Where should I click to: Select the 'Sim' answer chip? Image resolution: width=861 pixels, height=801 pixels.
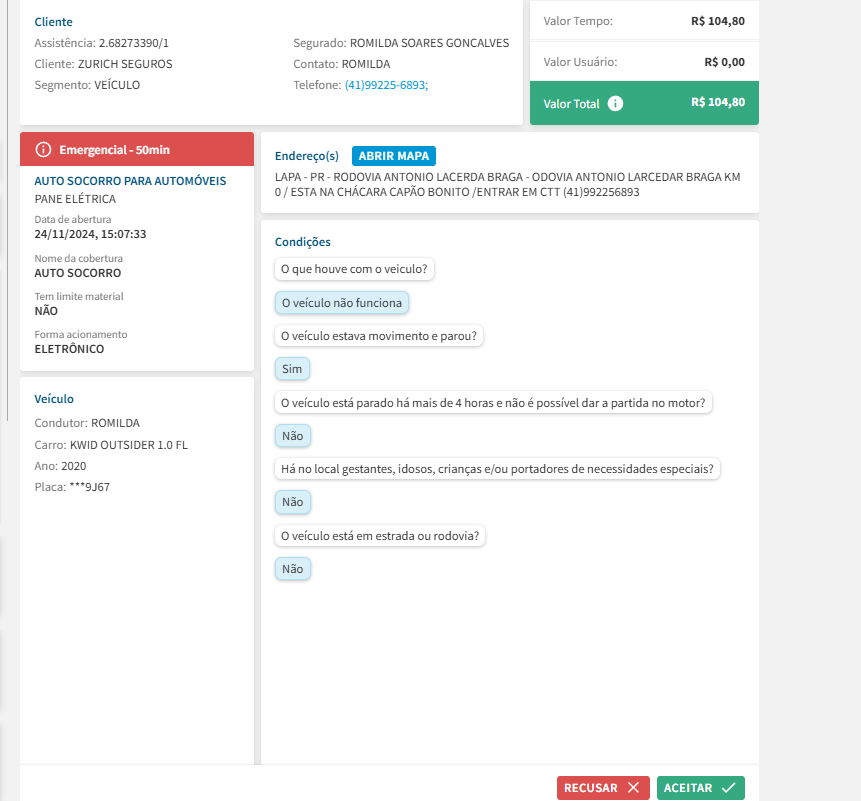point(292,369)
